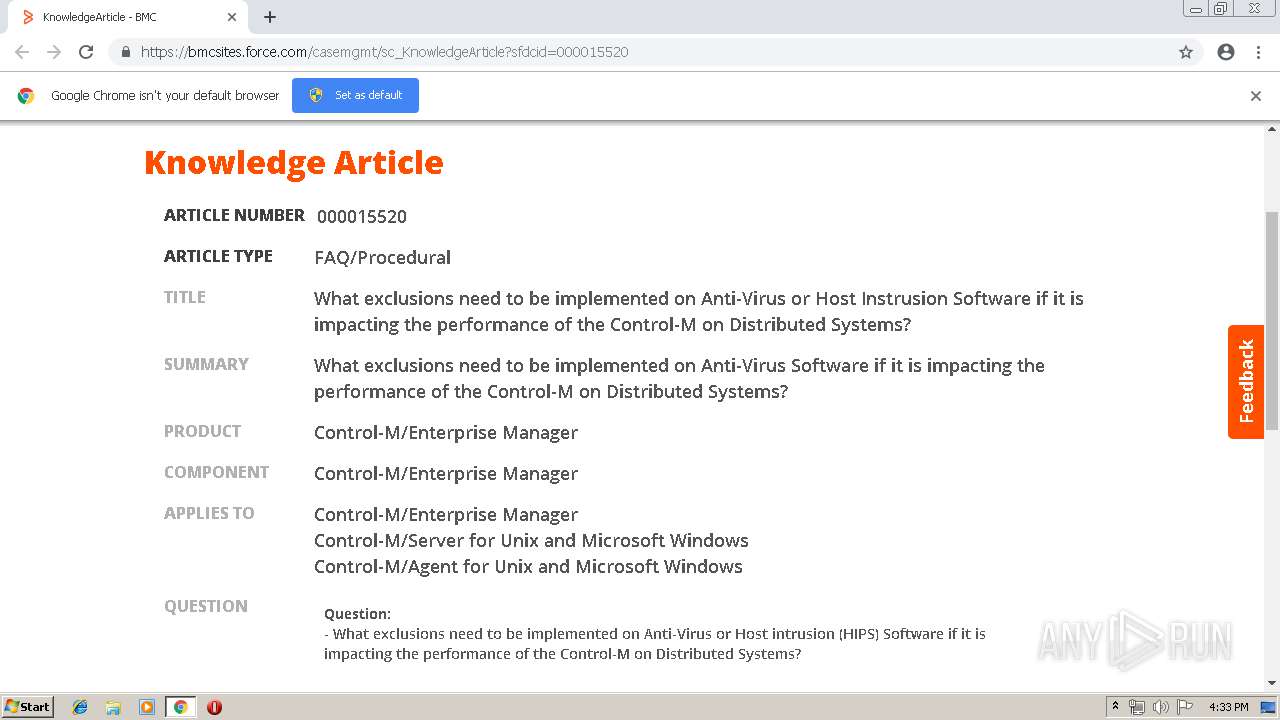The height and width of the screenshot is (720, 1280).
Task: View site security lock information
Action: pyautogui.click(x=125, y=52)
